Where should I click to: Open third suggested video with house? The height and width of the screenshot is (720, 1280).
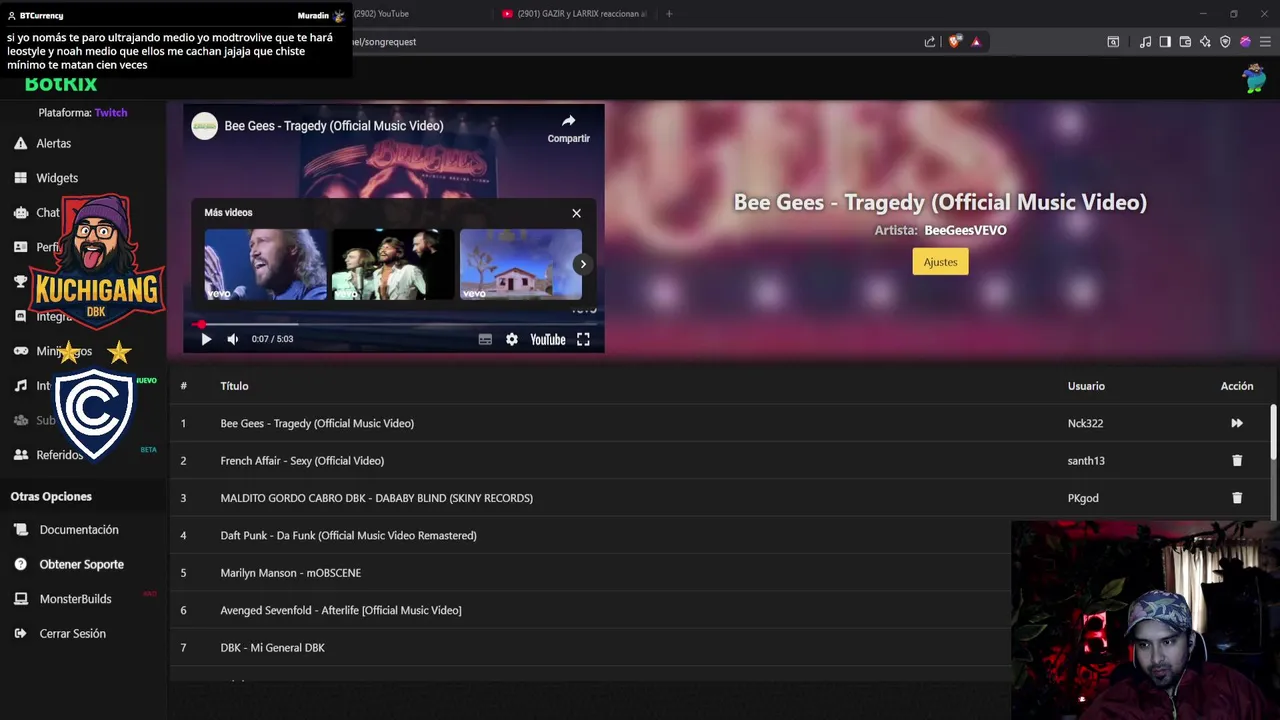click(x=520, y=264)
